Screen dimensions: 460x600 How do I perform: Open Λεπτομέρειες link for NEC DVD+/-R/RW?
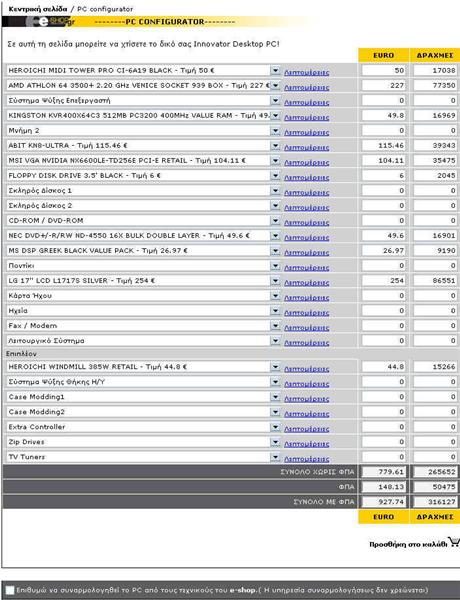point(307,237)
